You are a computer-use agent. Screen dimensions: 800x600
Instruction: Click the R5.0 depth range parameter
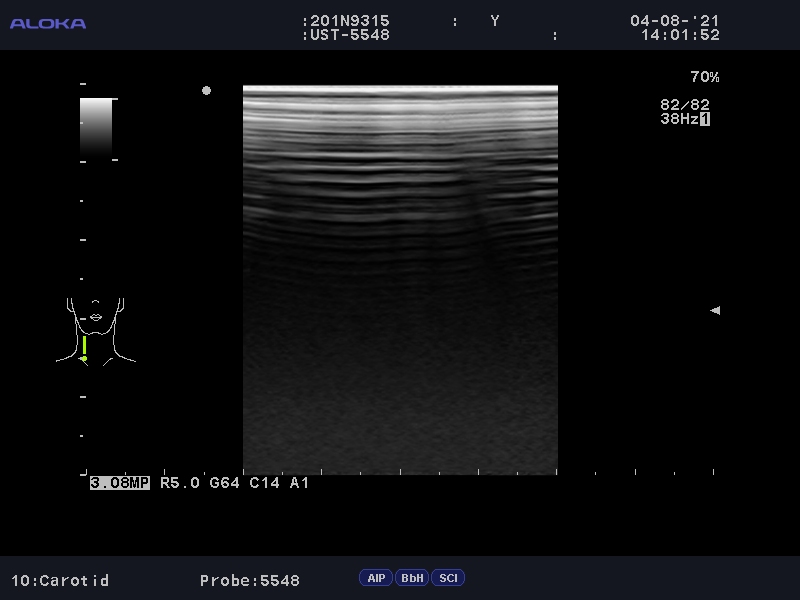[x=180, y=483]
